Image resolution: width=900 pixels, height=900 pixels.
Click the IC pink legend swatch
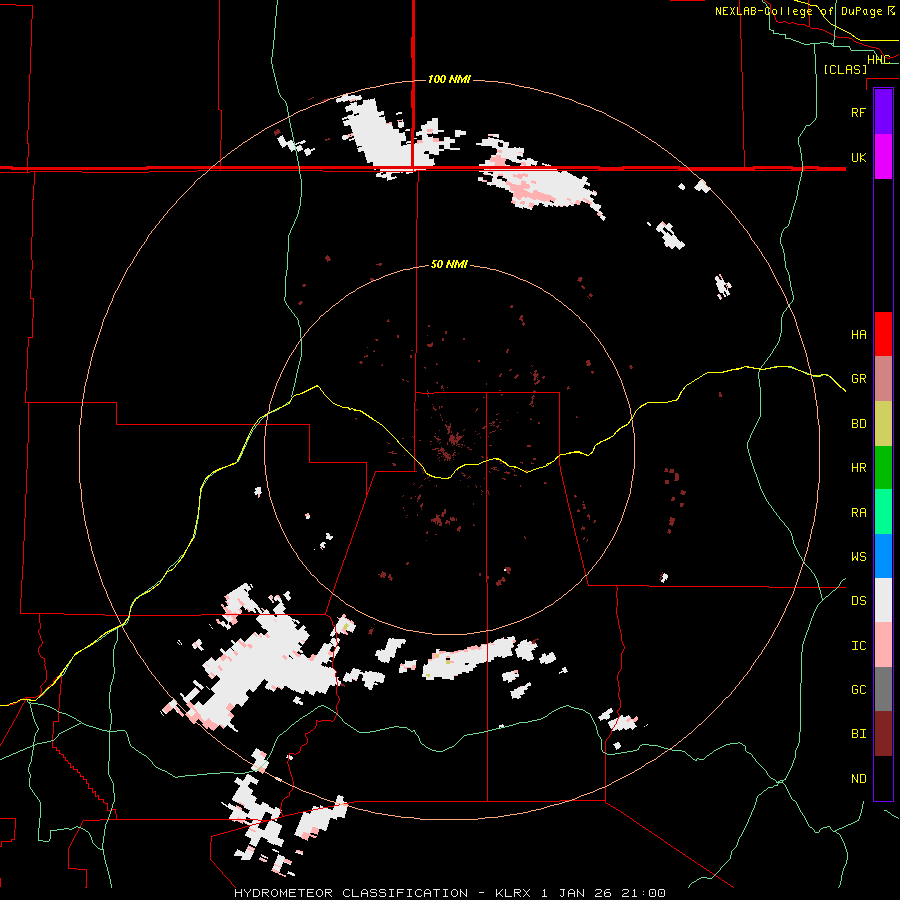pyautogui.click(x=883, y=645)
